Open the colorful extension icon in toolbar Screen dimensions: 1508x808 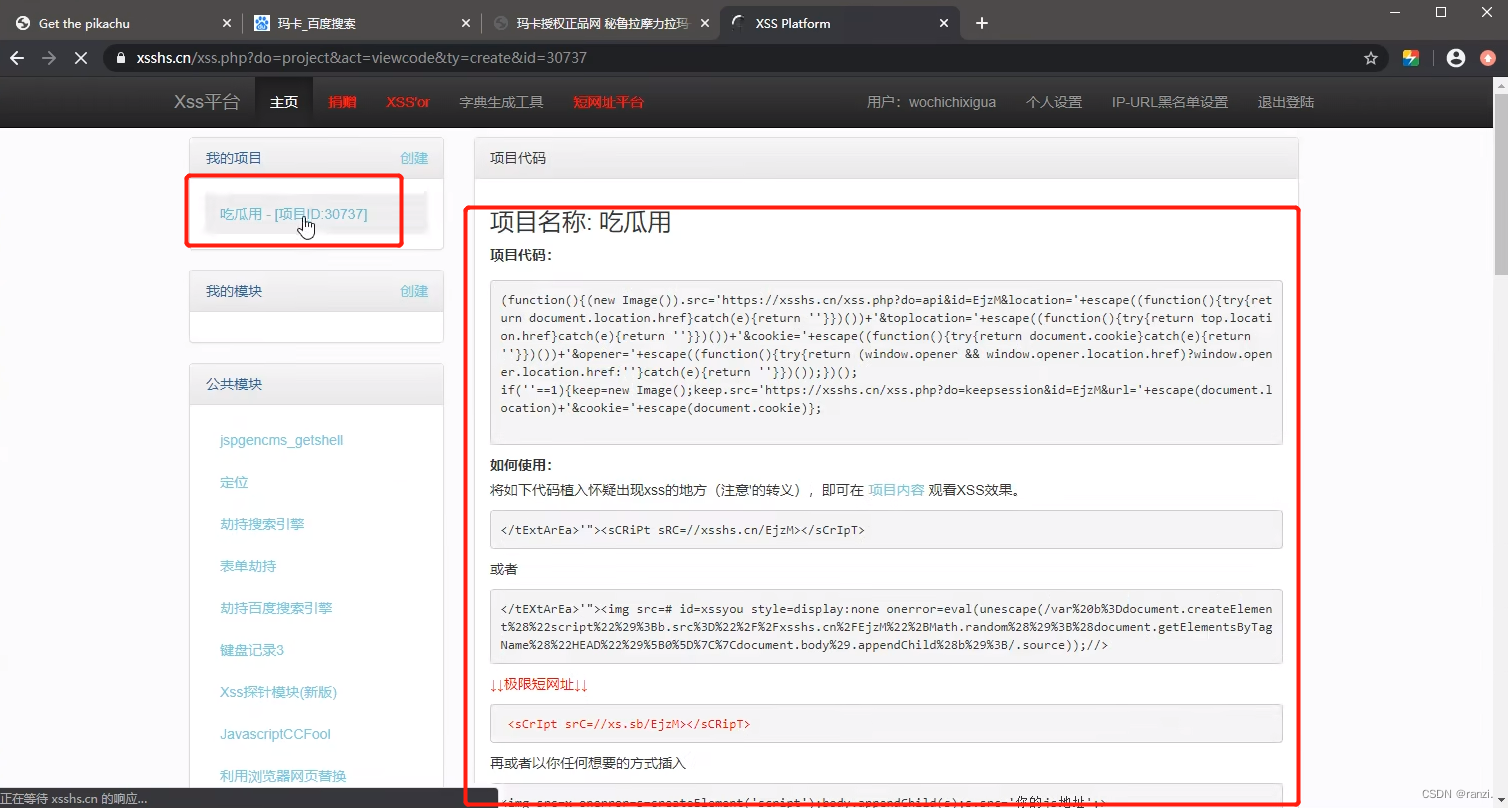pyautogui.click(x=1411, y=58)
